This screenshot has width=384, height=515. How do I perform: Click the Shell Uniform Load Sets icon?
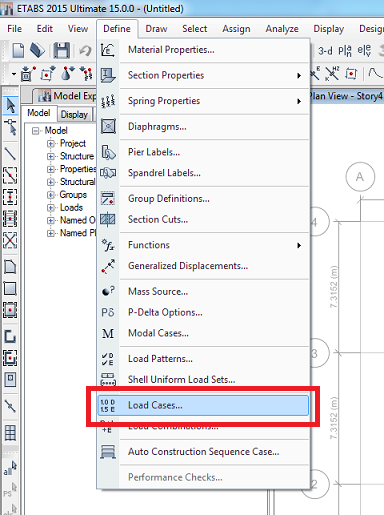tap(108, 379)
